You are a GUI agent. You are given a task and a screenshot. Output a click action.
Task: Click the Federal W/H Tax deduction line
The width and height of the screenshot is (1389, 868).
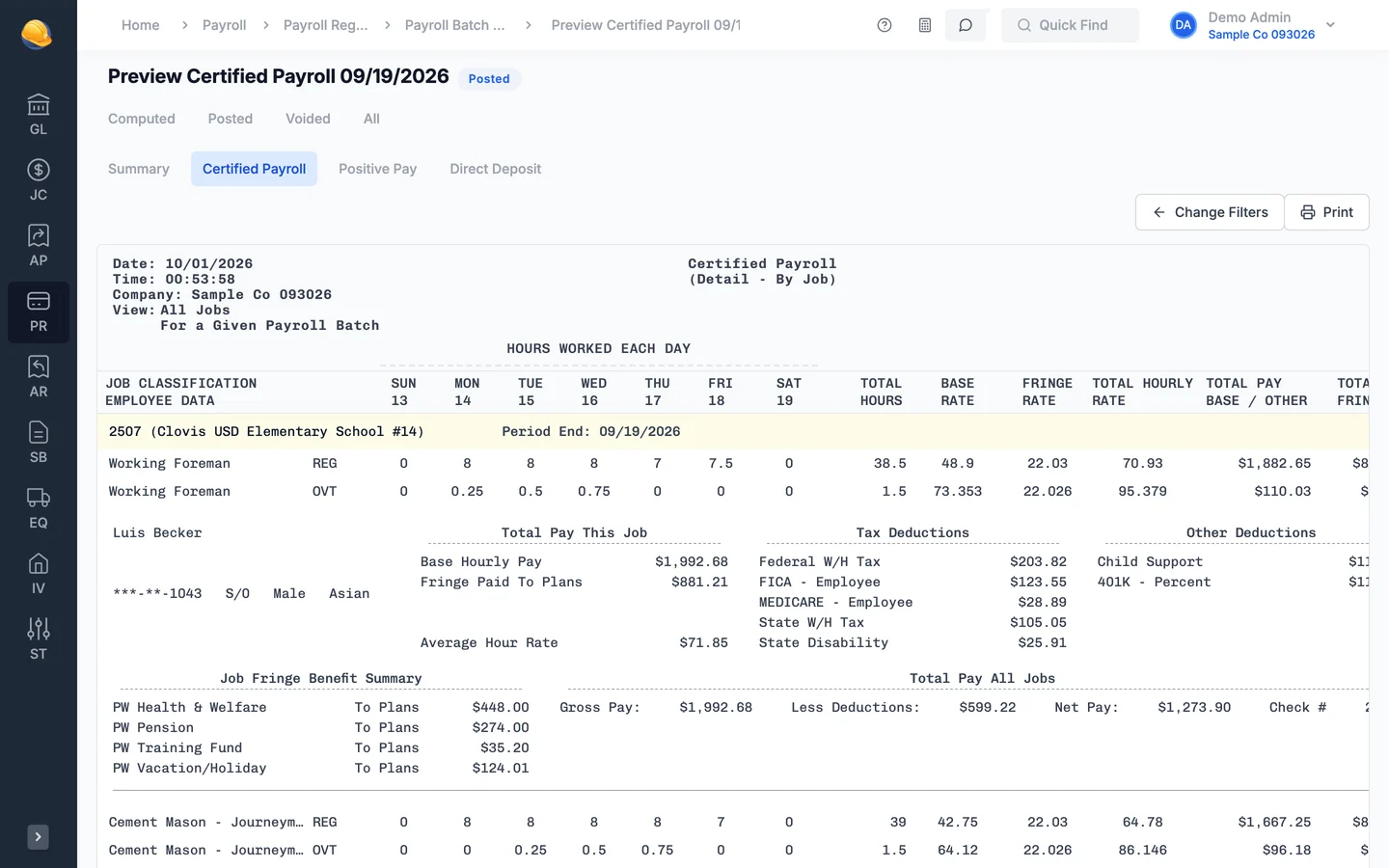coord(912,561)
